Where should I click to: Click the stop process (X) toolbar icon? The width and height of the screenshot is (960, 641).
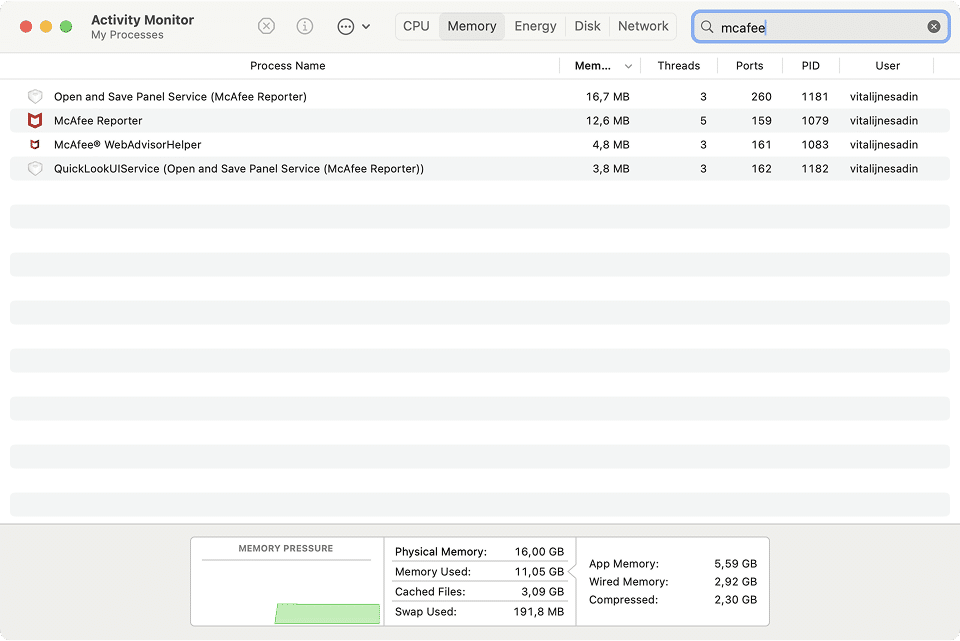266,26
